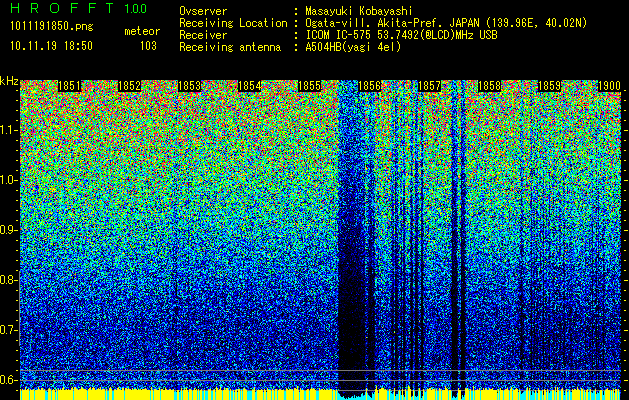
Task: Click the 1856 time marker label
Action: click(369, 86)
